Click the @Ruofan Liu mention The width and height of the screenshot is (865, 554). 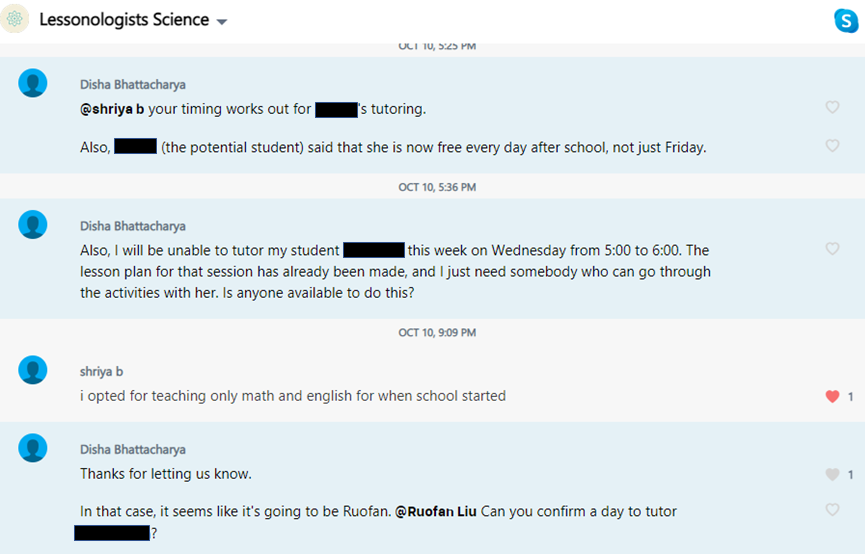tap(436, 511)
